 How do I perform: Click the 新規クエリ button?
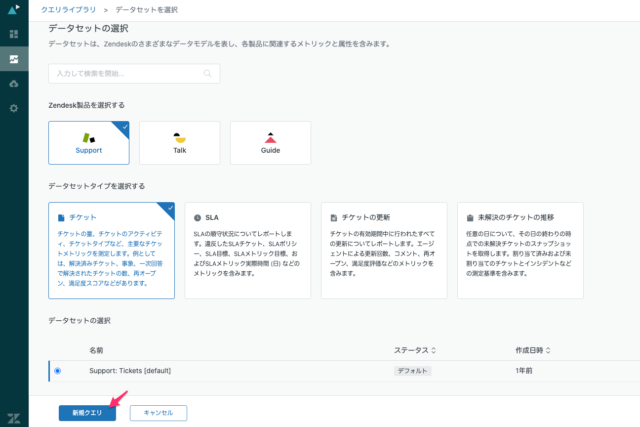coord(87,413)
